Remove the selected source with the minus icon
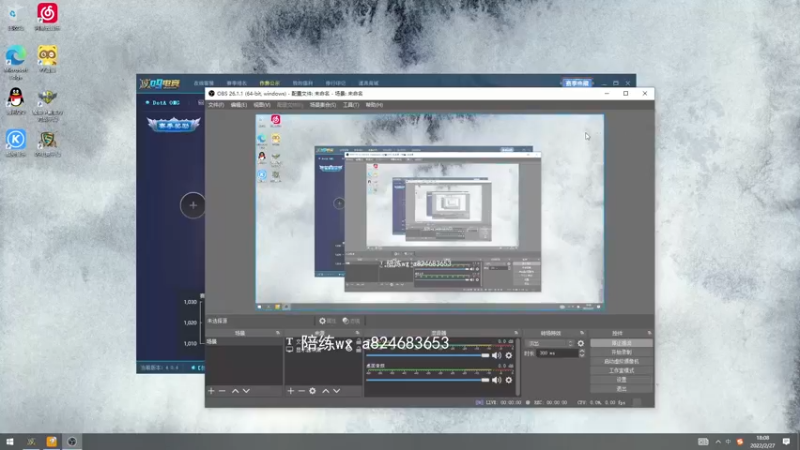Viewport: 800px width, 450px height. (x=301, y=391)
